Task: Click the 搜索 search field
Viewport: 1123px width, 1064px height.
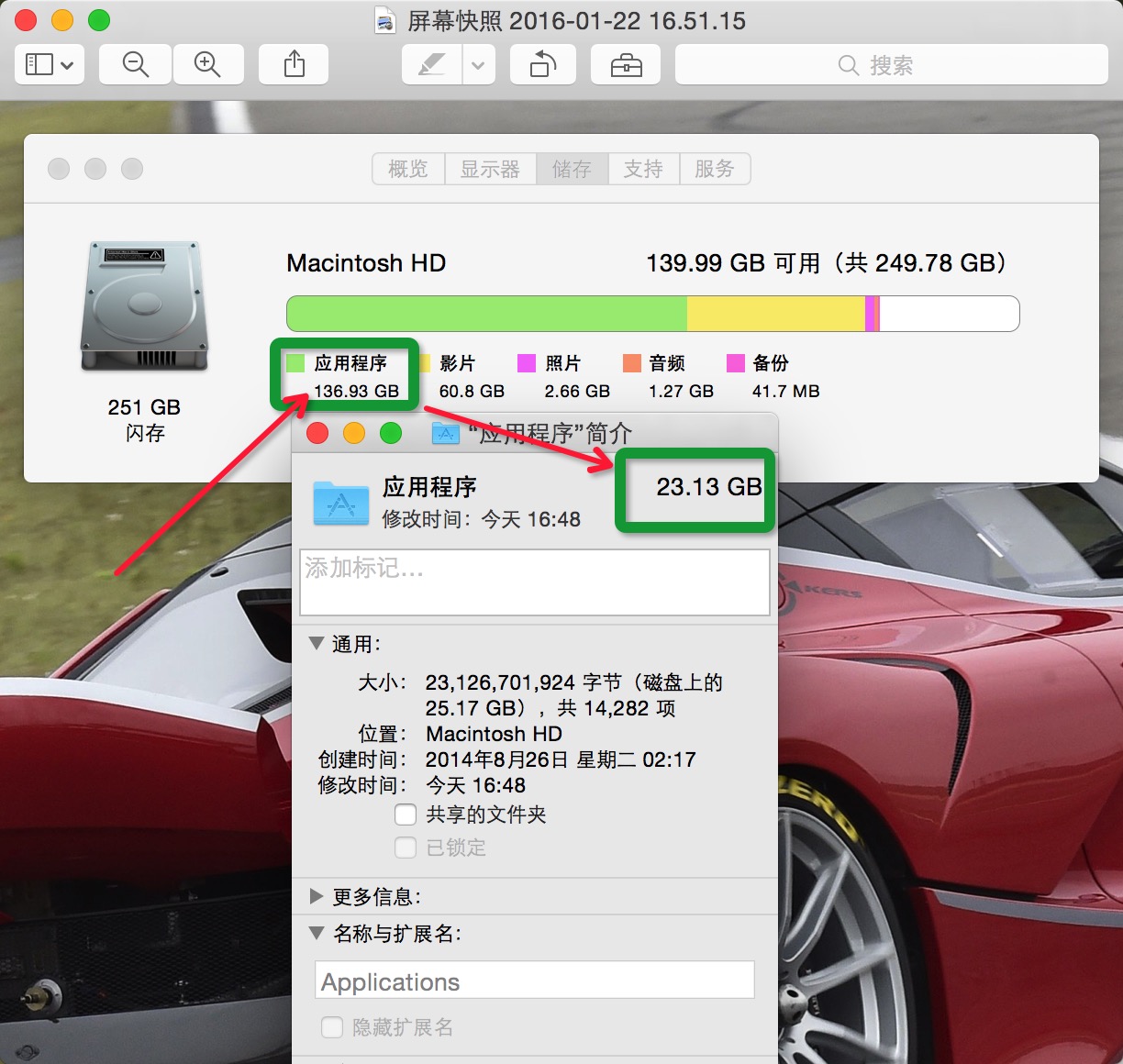Action: click(892, 65)
